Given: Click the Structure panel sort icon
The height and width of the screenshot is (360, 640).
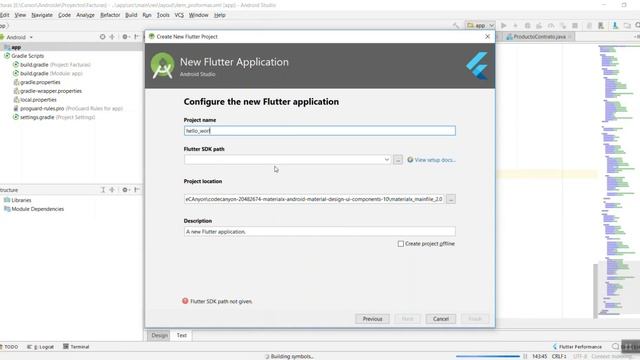Looking at the screenshot, I should point(103,190).
